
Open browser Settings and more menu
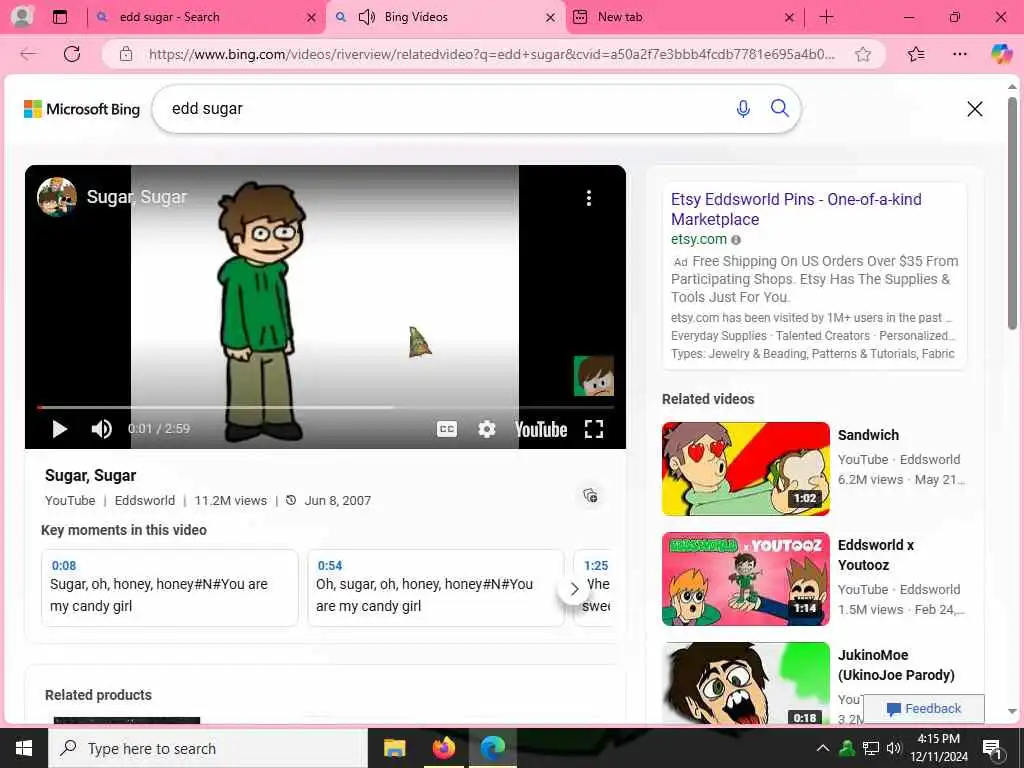tap(959, 54)
